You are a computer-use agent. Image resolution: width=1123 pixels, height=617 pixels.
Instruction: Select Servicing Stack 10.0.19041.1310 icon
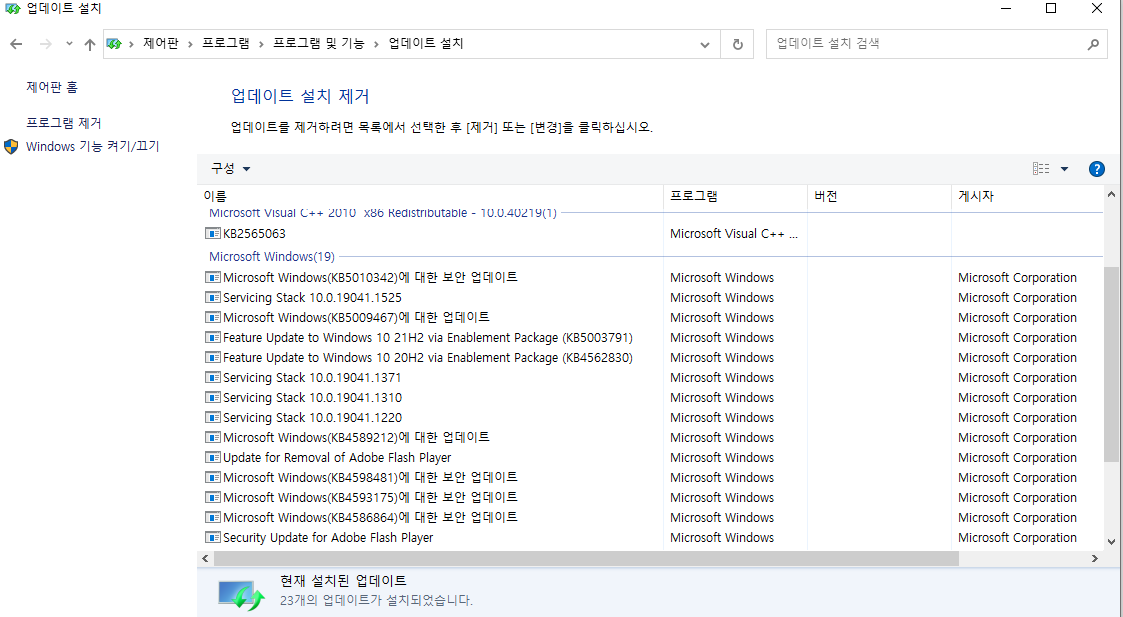(213, 398)
